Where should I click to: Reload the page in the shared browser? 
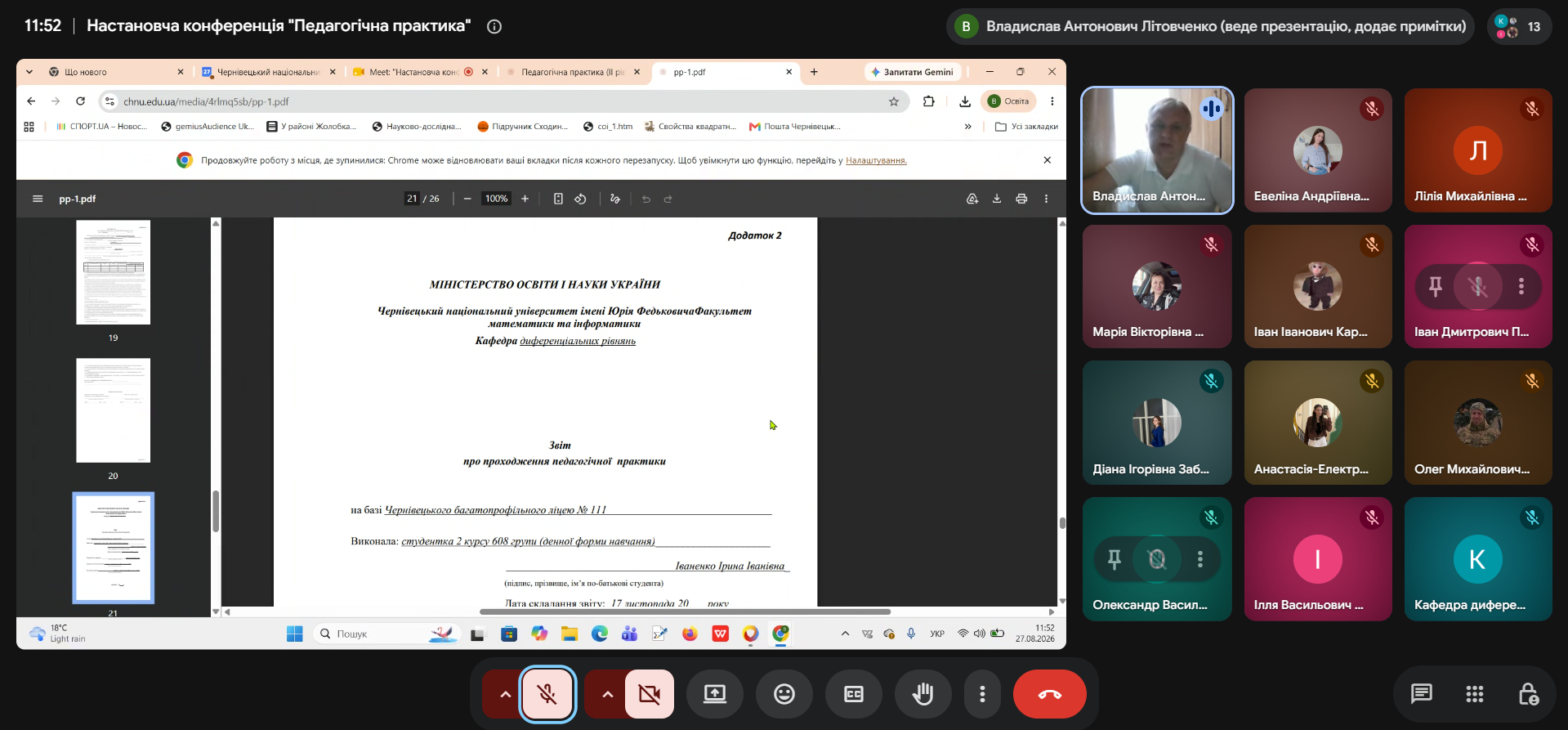80,101
